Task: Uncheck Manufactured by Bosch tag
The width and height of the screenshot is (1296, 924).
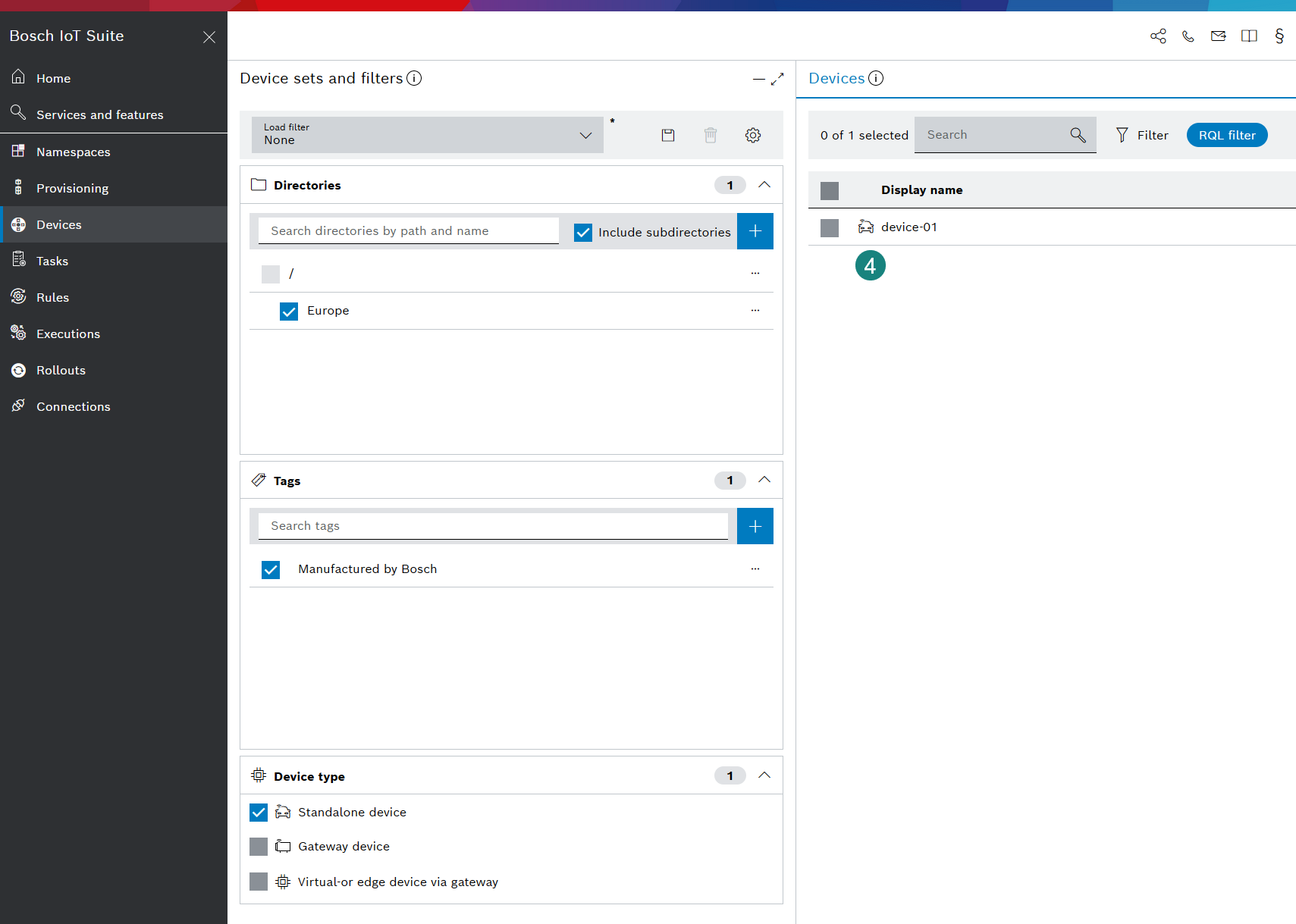Action: [271, 569]
